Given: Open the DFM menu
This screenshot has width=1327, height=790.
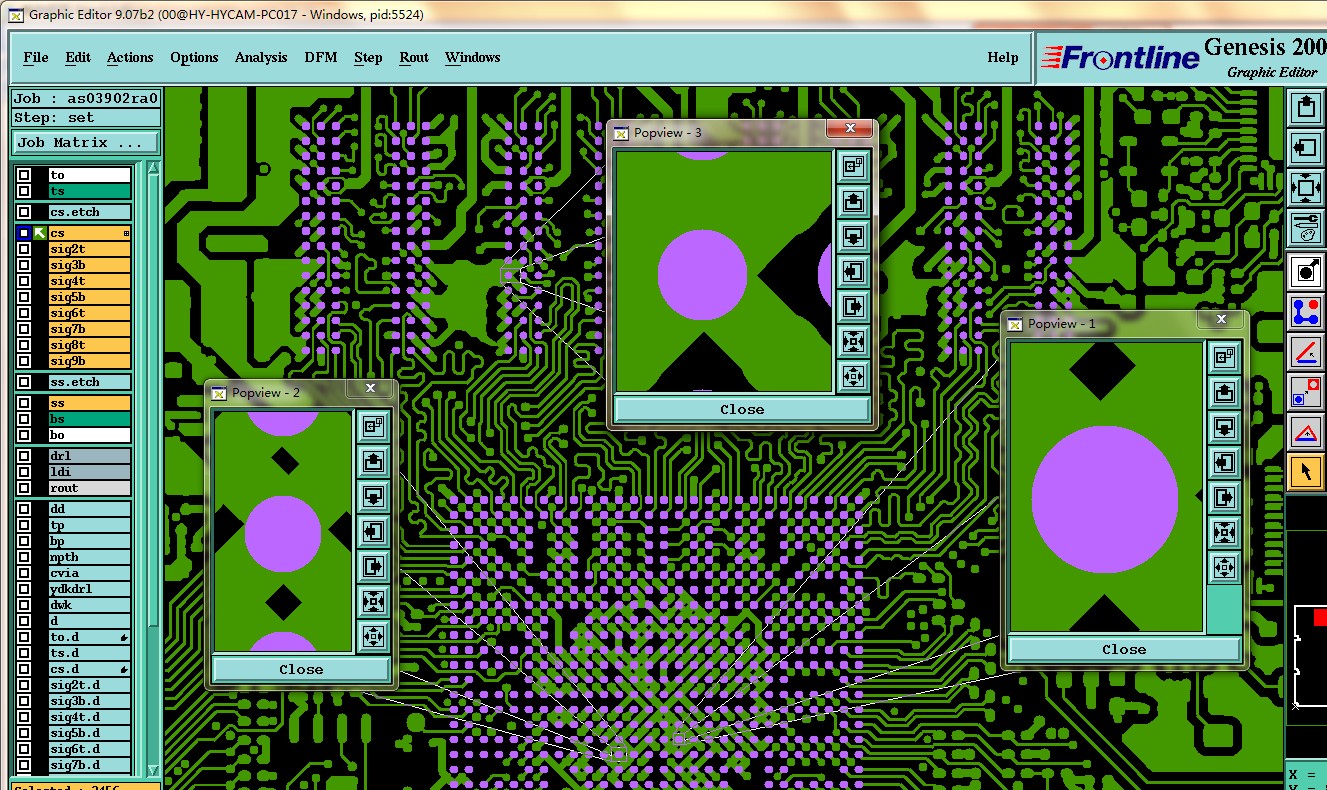Looking at the screenshot, I should (321, 57).
